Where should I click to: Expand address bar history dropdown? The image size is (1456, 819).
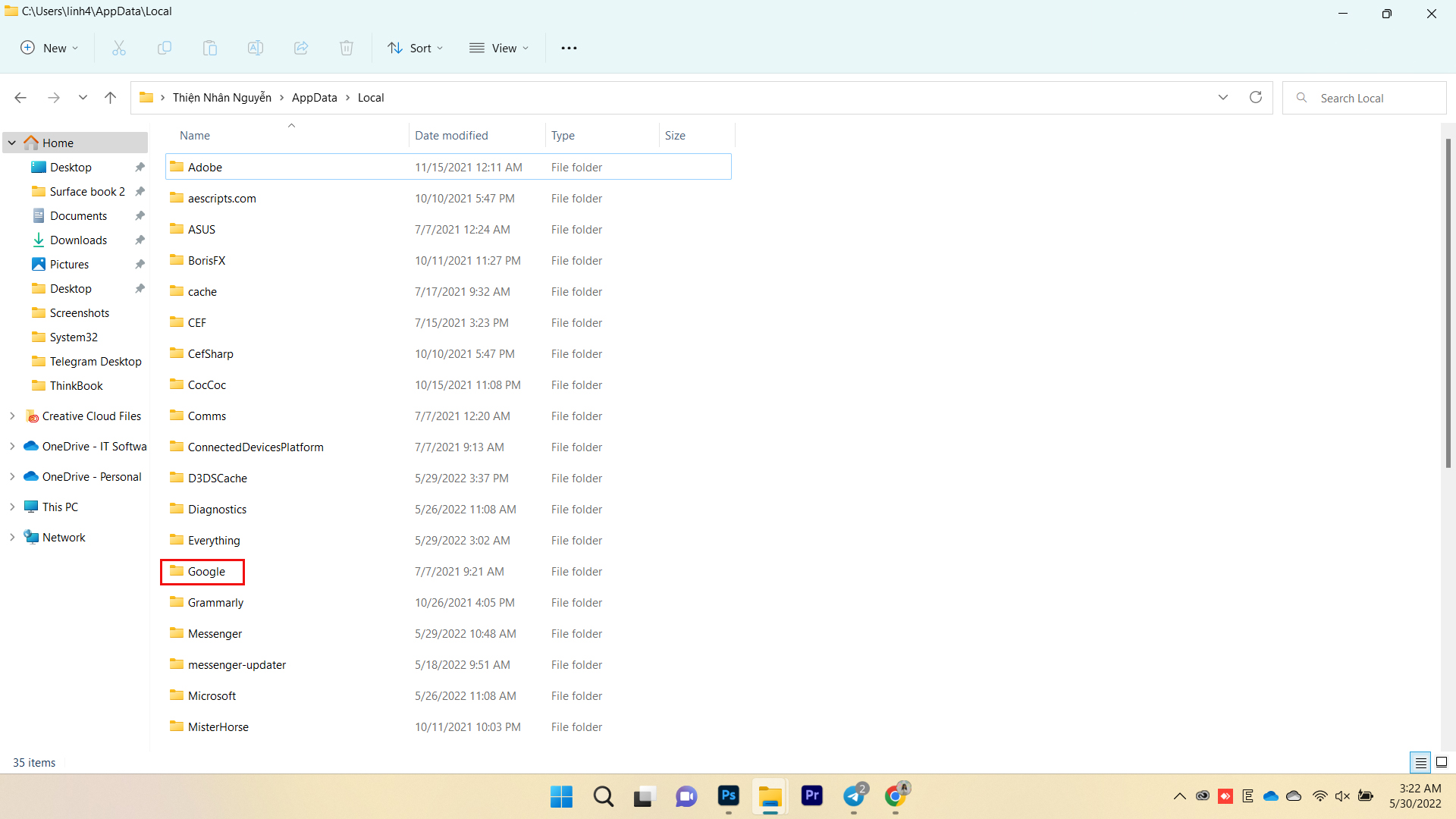click(x=1223, y=97)
